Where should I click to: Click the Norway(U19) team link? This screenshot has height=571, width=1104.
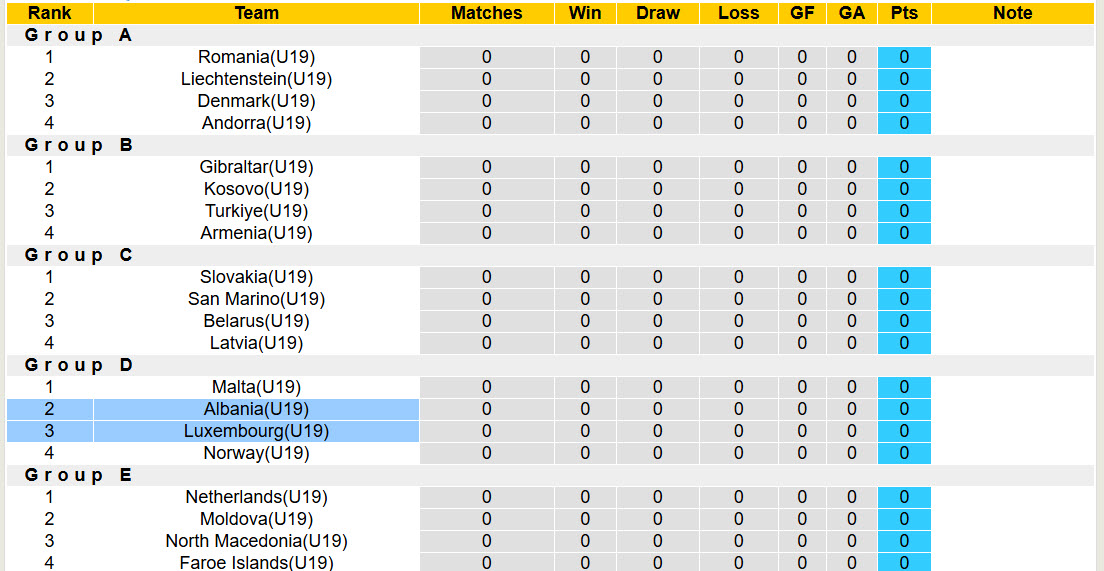(x=256, y=453)
